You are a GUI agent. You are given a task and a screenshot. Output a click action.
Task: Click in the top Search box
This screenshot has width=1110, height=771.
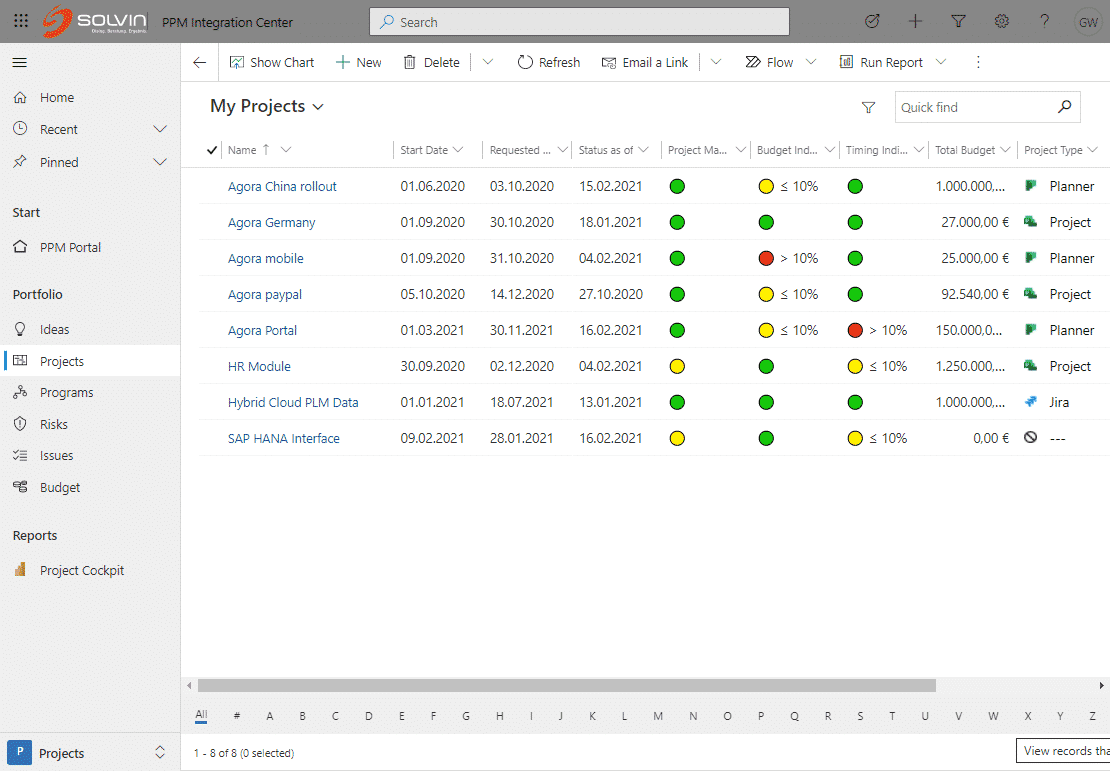(579, 22)
